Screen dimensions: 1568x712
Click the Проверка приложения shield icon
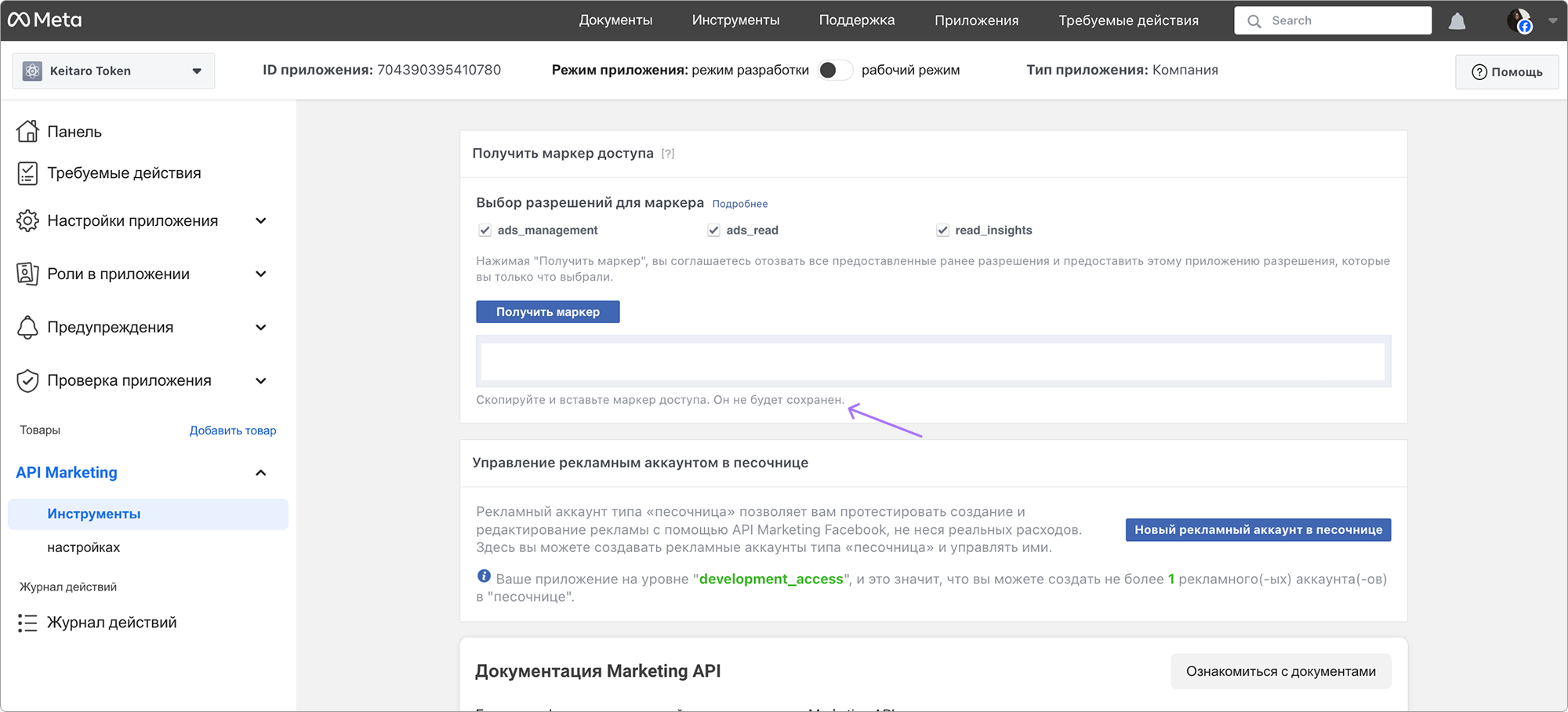(x=27, y=380)
